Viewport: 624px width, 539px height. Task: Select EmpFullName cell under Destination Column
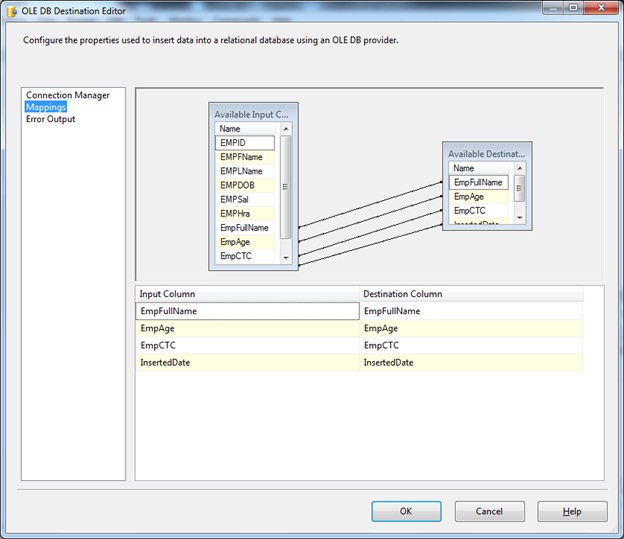(x=471, y=311)
